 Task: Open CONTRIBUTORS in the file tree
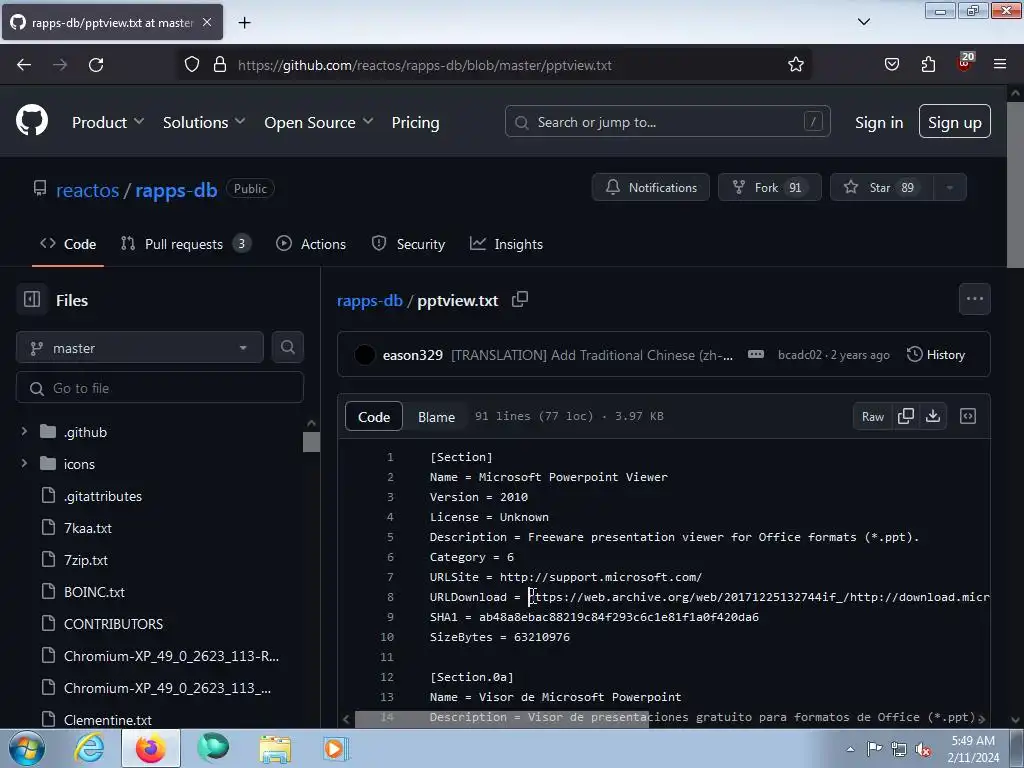[x=113, y=624]
